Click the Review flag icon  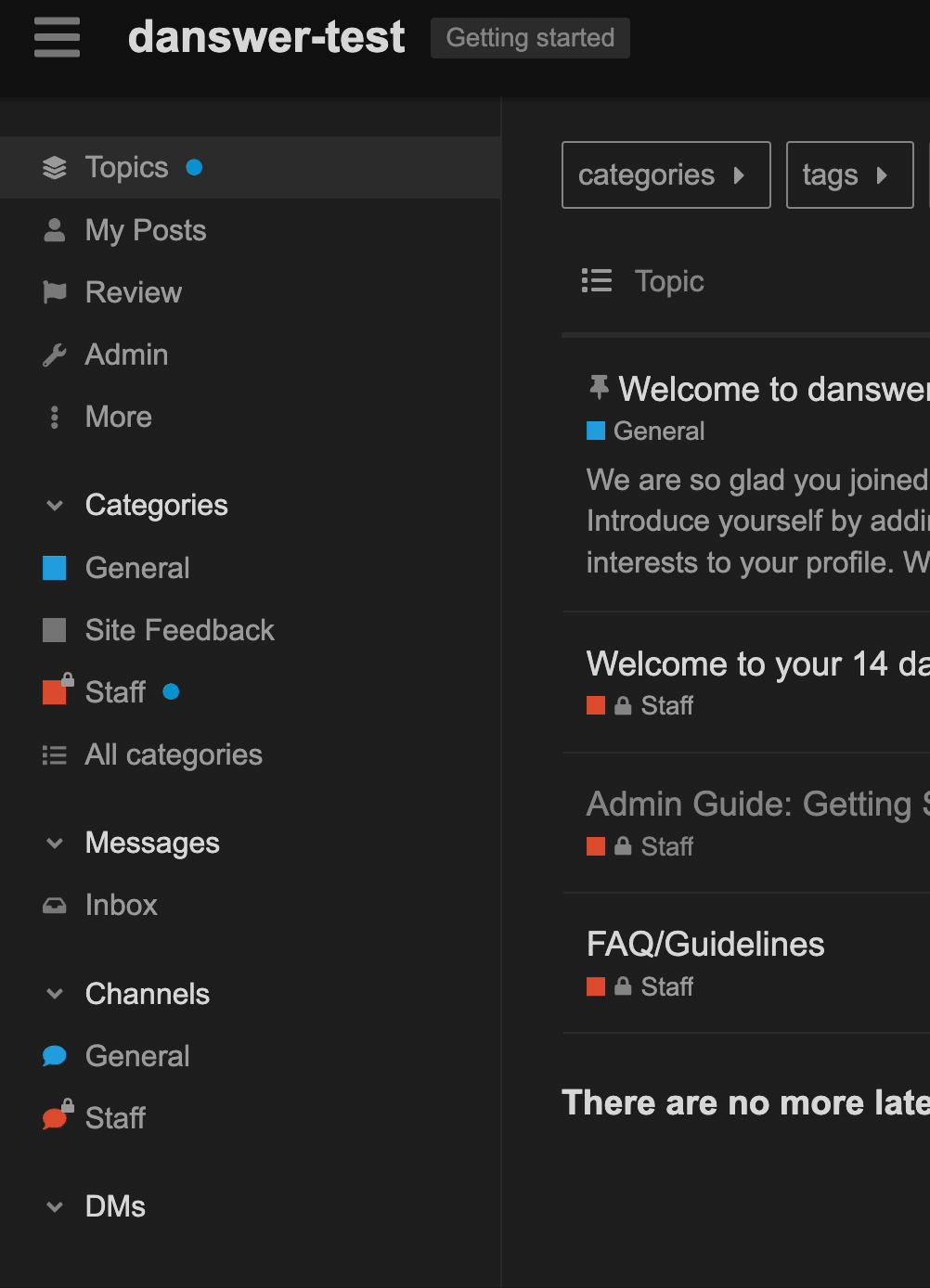pyautogui.click(x=55, y=291)
